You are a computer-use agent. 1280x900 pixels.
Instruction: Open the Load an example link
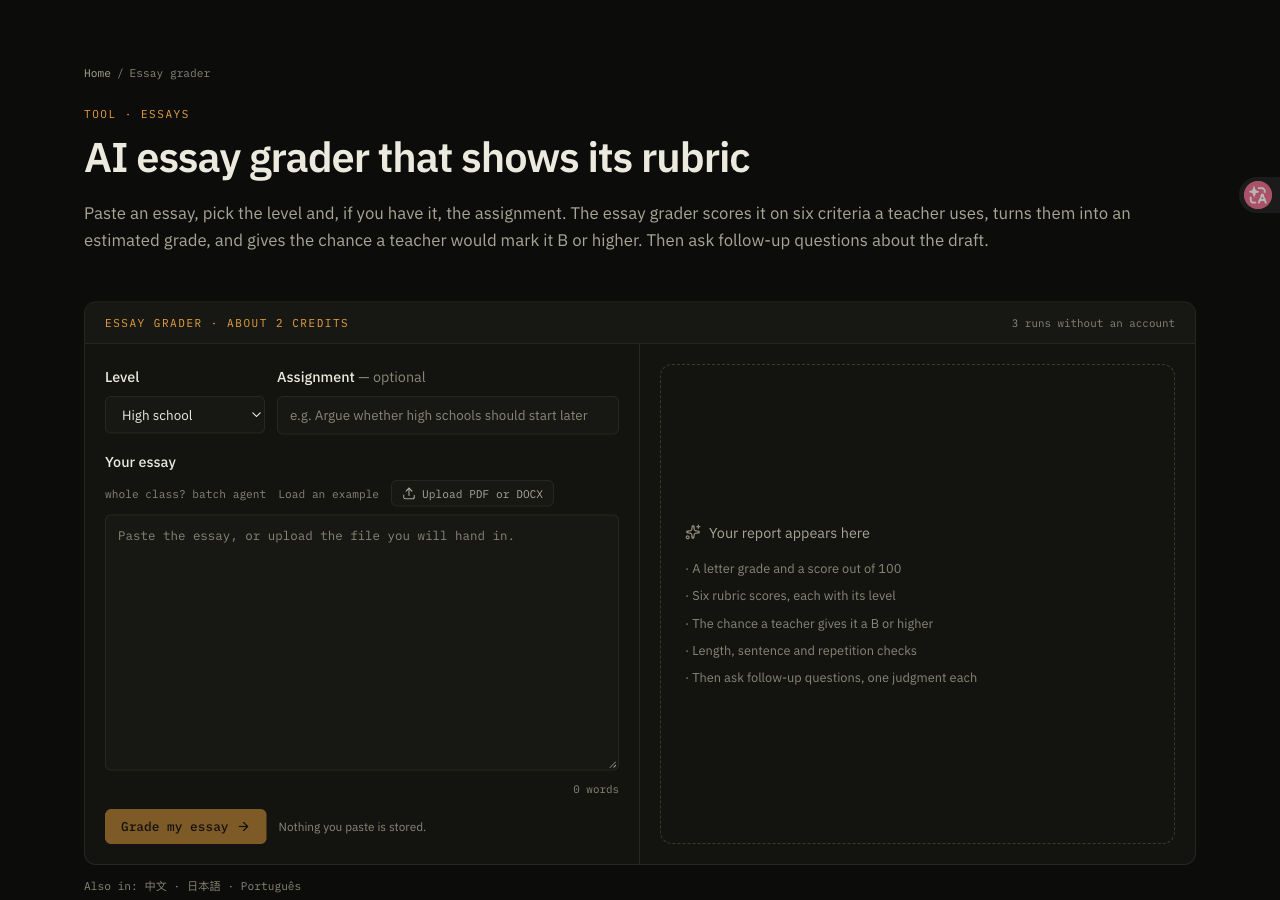pos(328,494)
